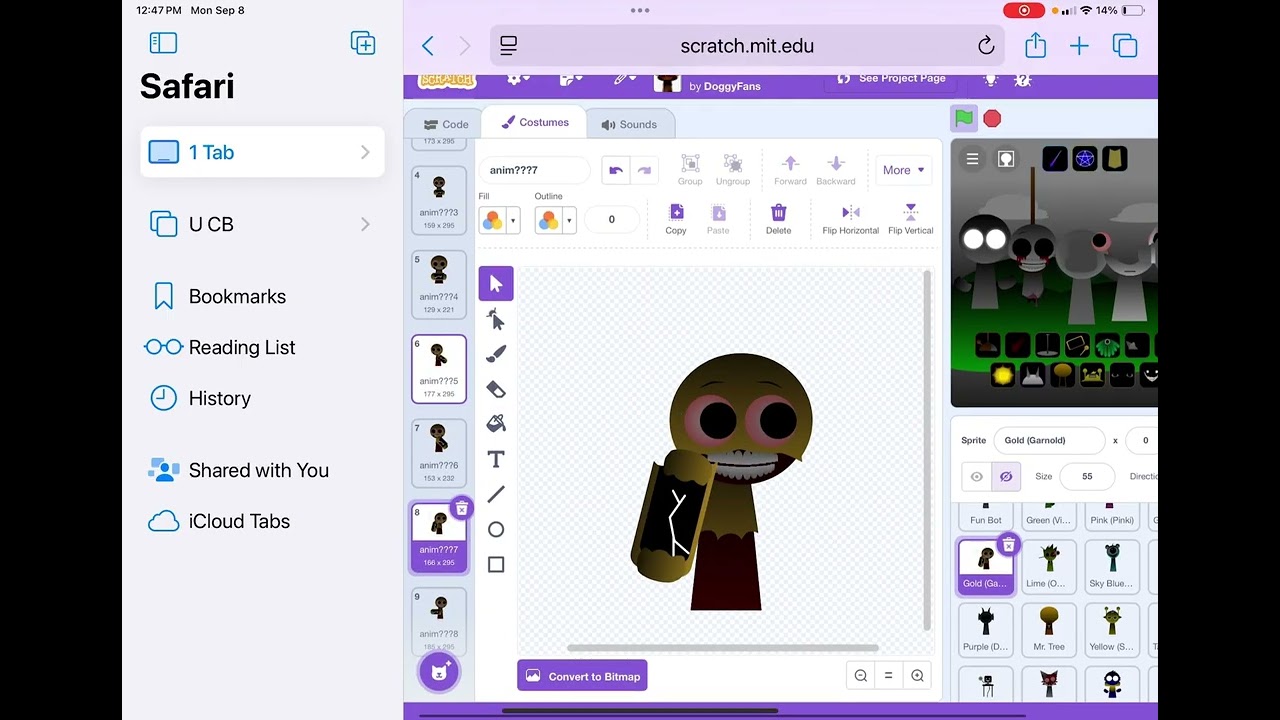
Task: Open the Safari share sheet
Action: (x=1035, y=45)
